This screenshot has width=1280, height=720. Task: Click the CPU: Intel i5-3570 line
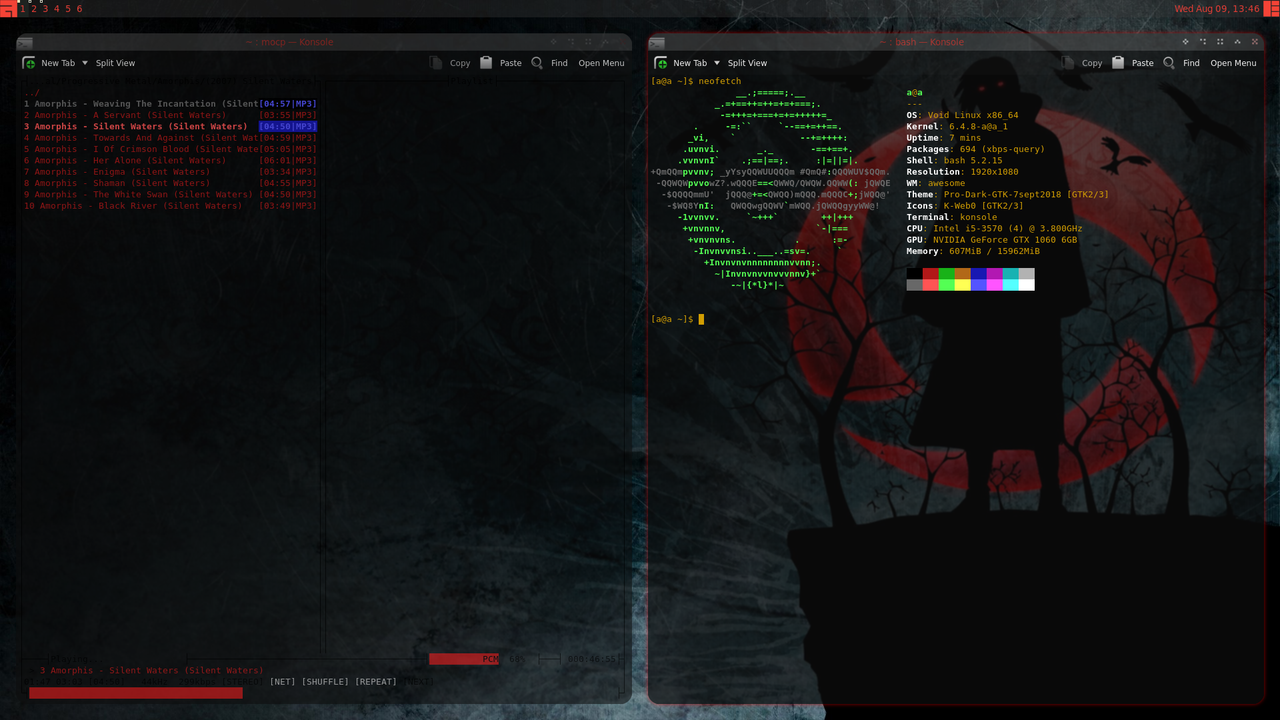[x=994, y=228]
